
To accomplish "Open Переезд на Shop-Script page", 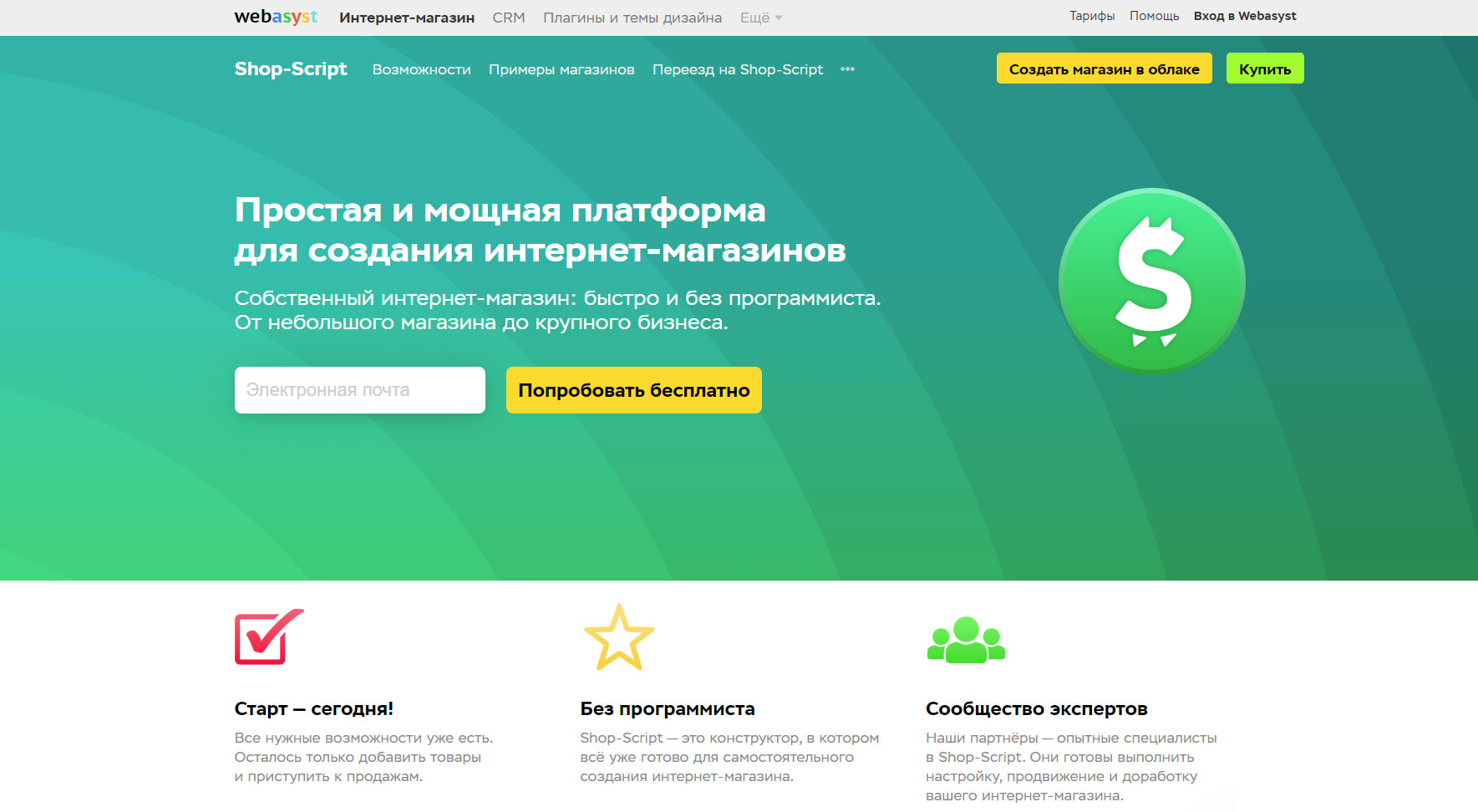I will tap(738, 69).
